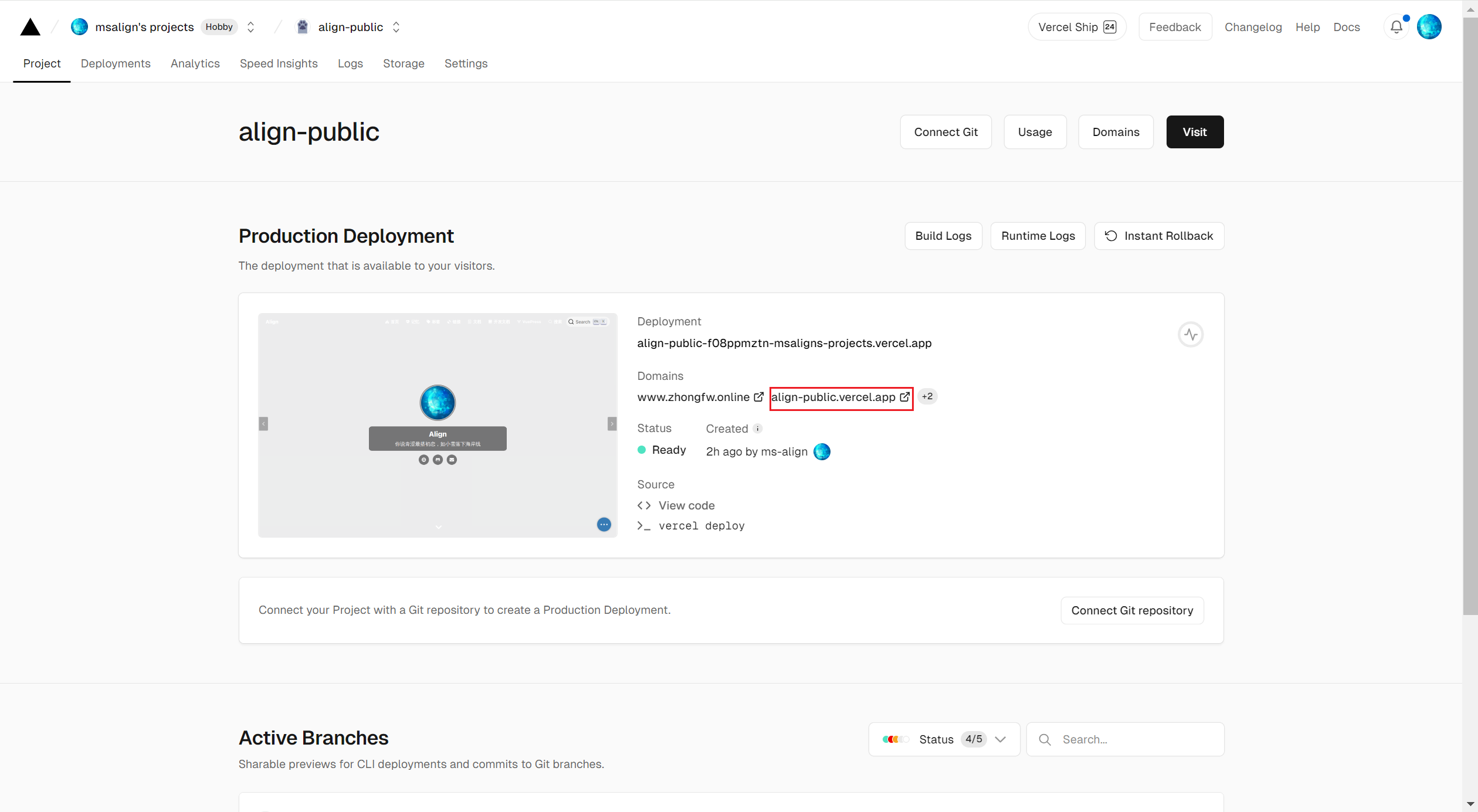Open the Domains button
Screen dimensions: 1478x812
pyautogui.click(x=1116, y=132)
